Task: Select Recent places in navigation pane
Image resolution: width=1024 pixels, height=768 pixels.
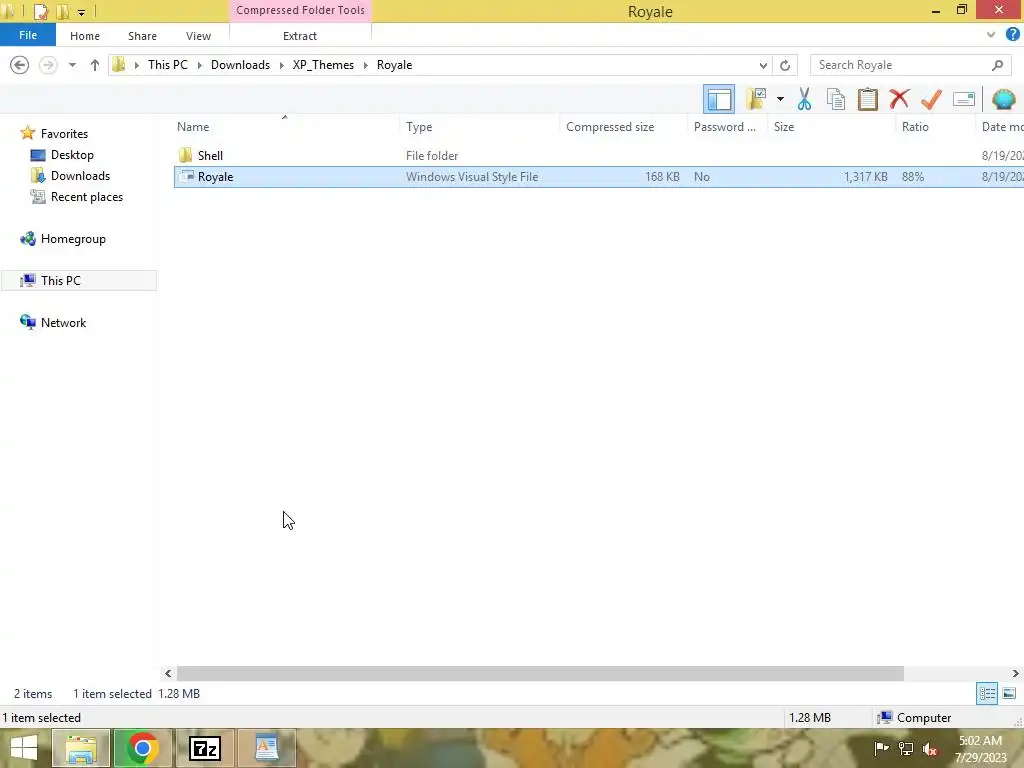Action: (87, 197)
